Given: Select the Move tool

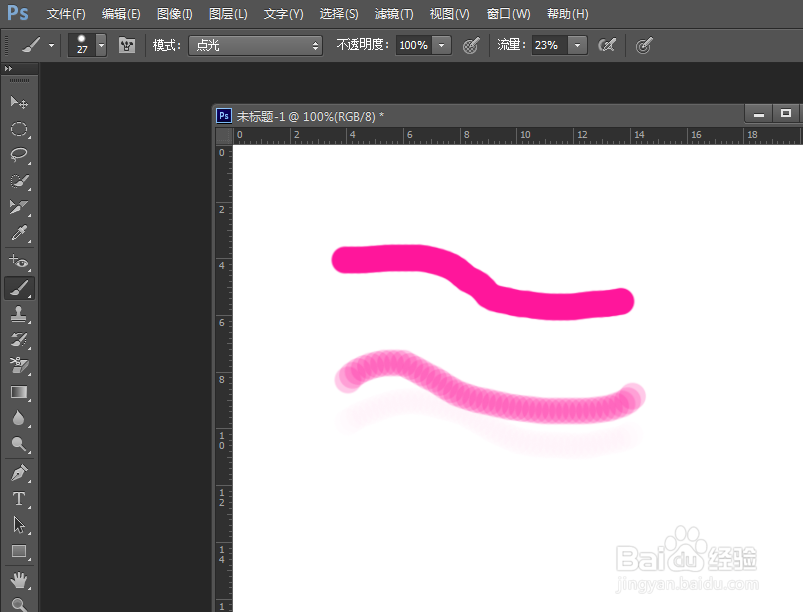Looking at the screenshot, I should [20, 102].
